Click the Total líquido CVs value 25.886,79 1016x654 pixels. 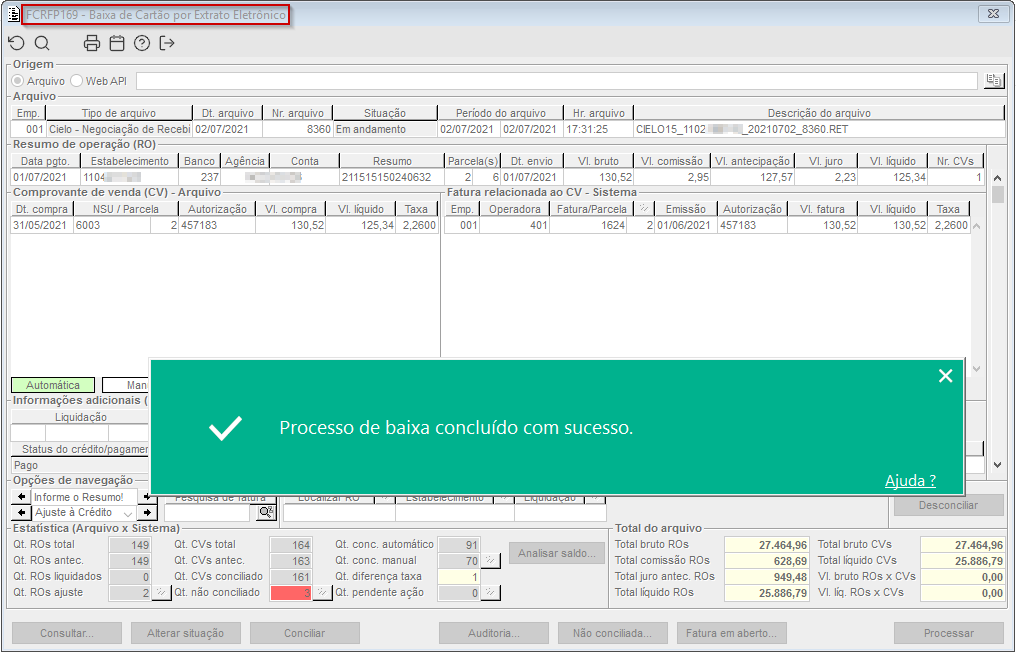pyautogui.click(x=962, y=561)
